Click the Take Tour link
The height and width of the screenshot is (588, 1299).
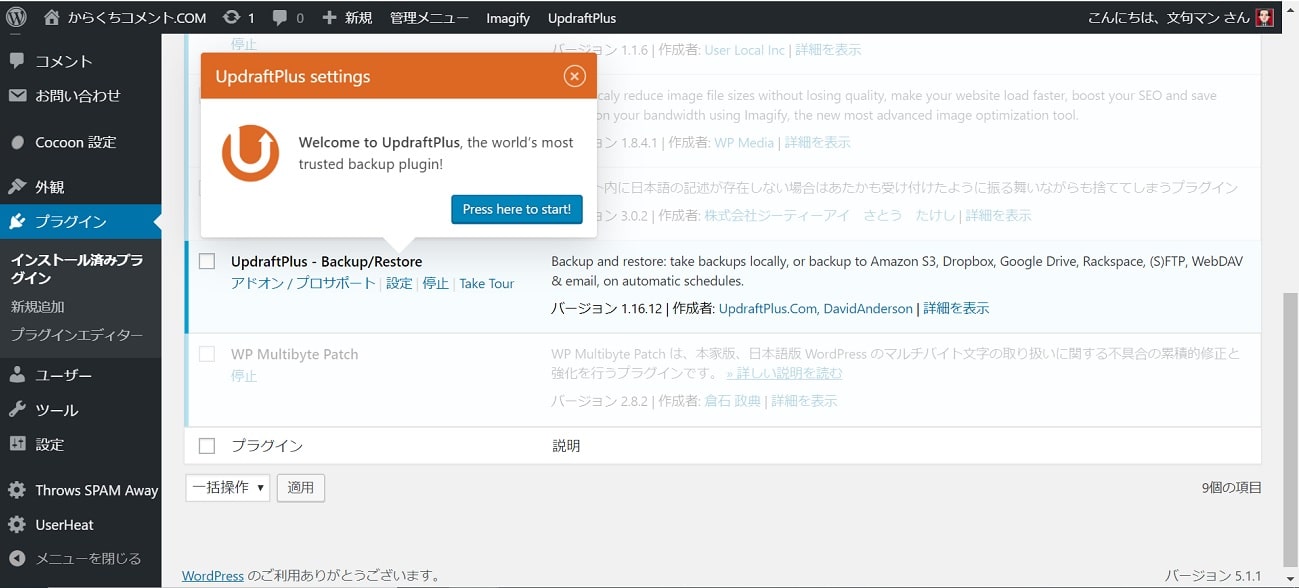coord(486,283)
